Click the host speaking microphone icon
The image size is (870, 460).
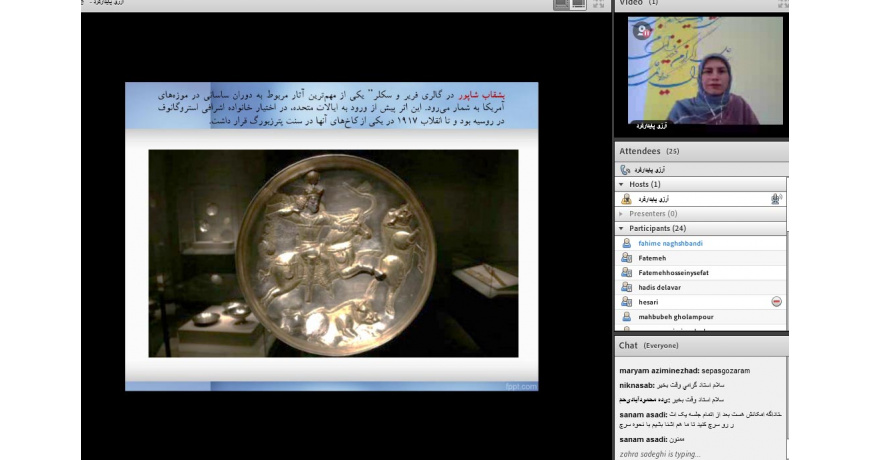coord(776,199)
